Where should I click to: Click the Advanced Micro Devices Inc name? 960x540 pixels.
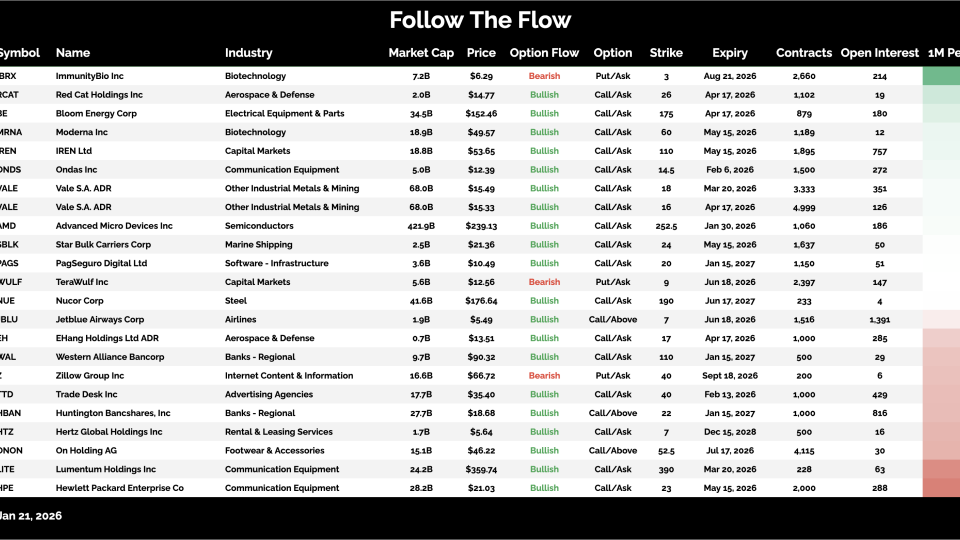coord(114,226)
